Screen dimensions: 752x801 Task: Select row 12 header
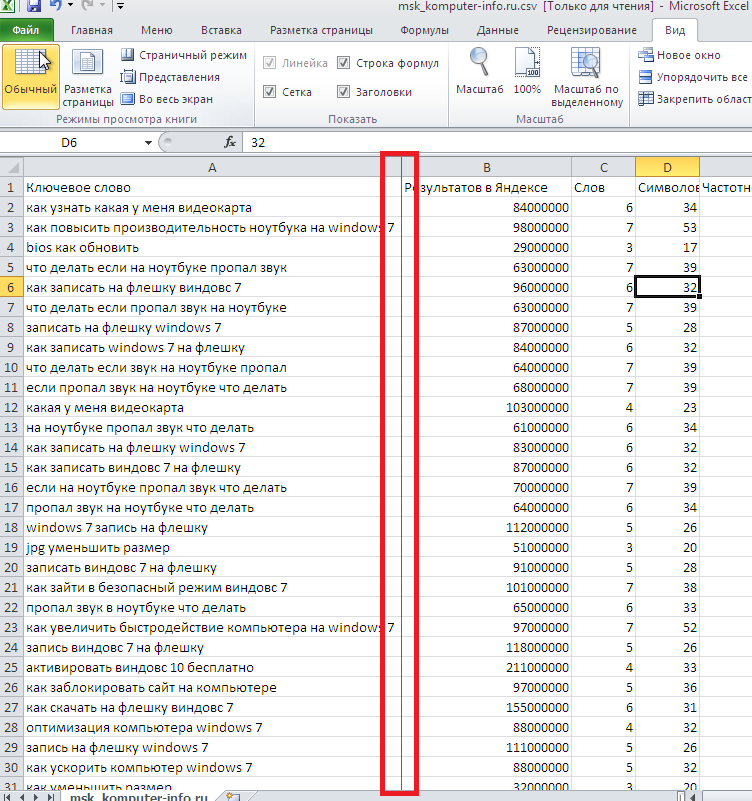(11, 408)
